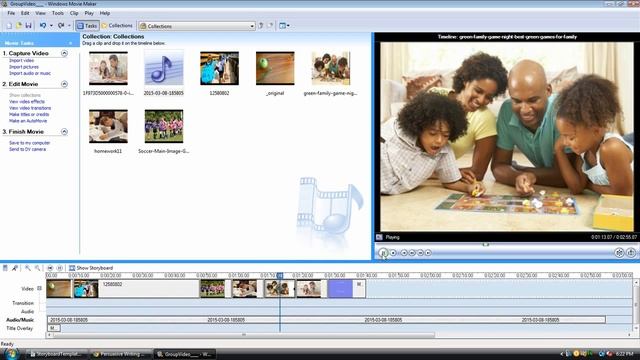This screenshot has width=640, height=360.
Task: Redo the last undone action
Action: click(x=61, y=26)
